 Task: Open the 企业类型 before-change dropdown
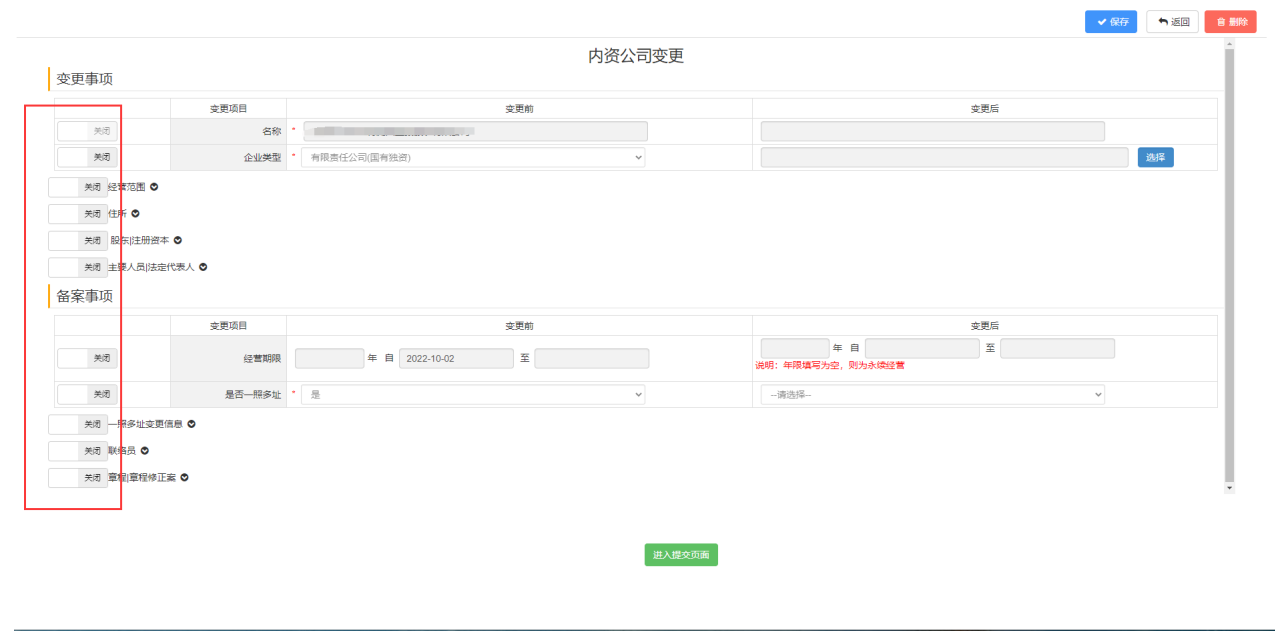click(473, 157)
